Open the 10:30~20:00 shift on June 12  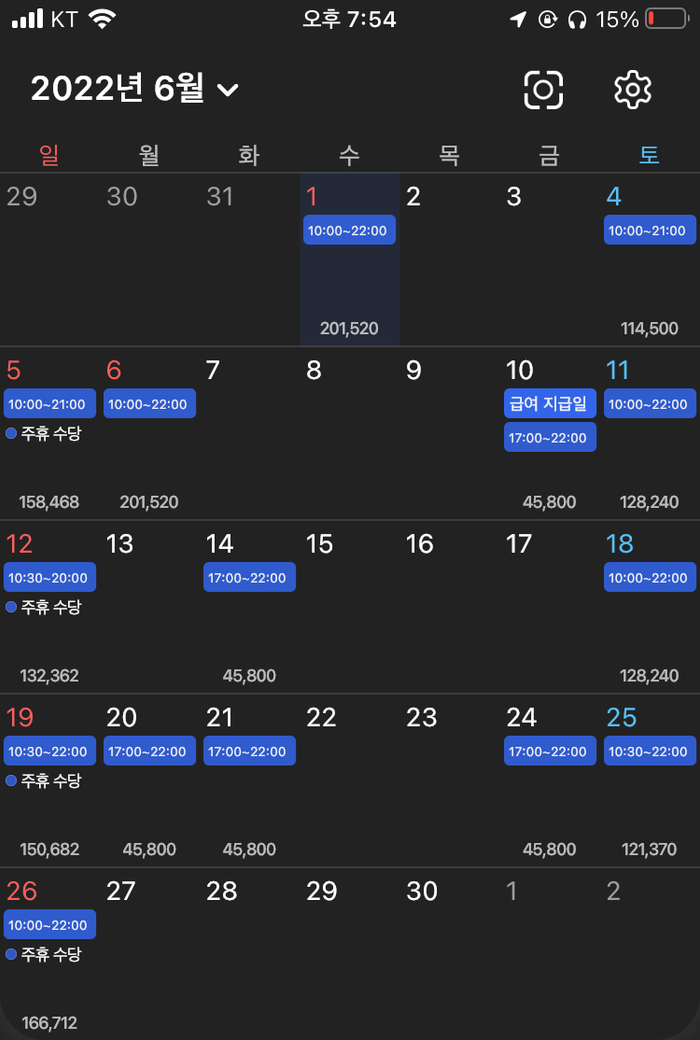(x=50, y=578)
